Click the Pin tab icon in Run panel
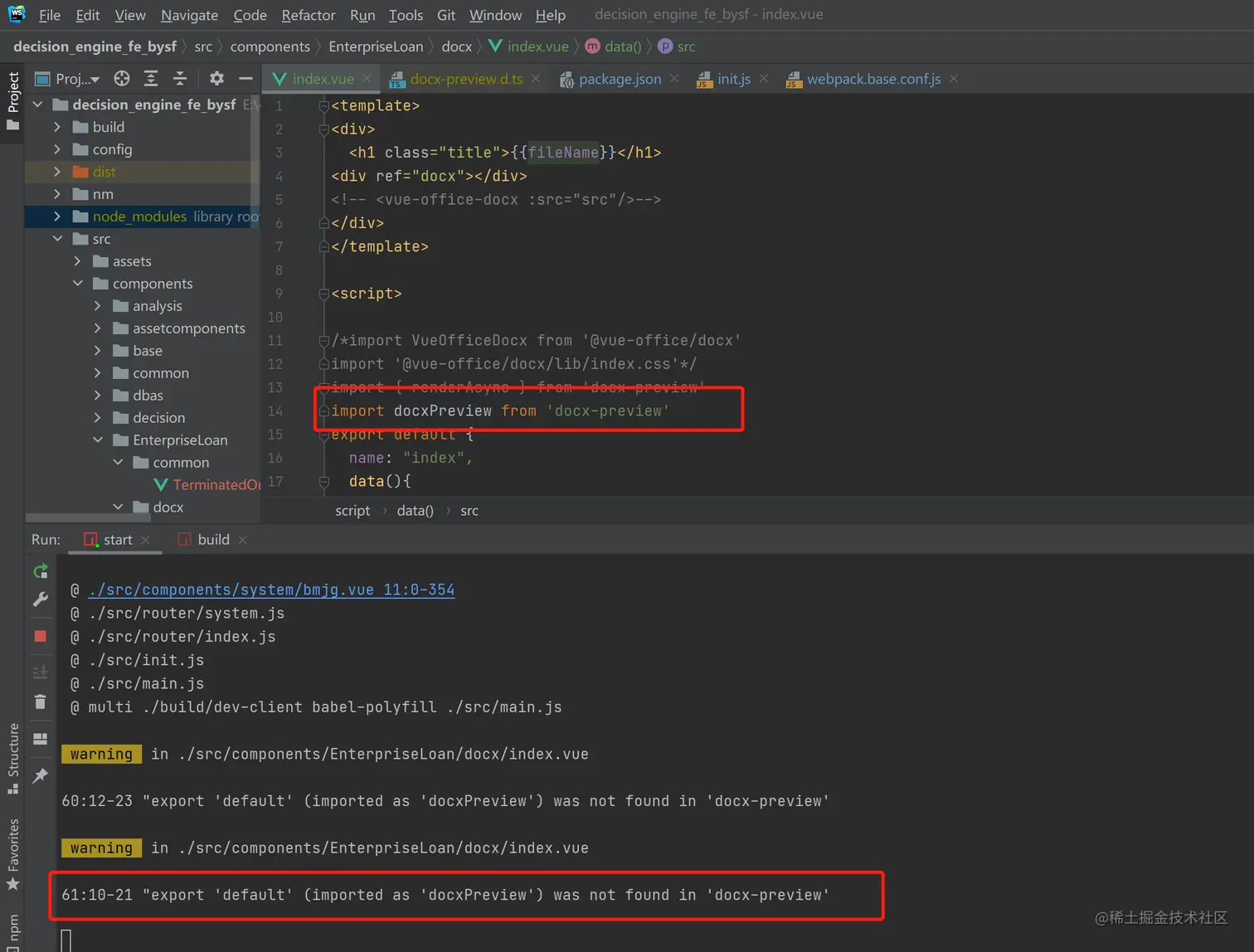The height and width of the screenshot is (952, 1254). click(x=40, y=775)
